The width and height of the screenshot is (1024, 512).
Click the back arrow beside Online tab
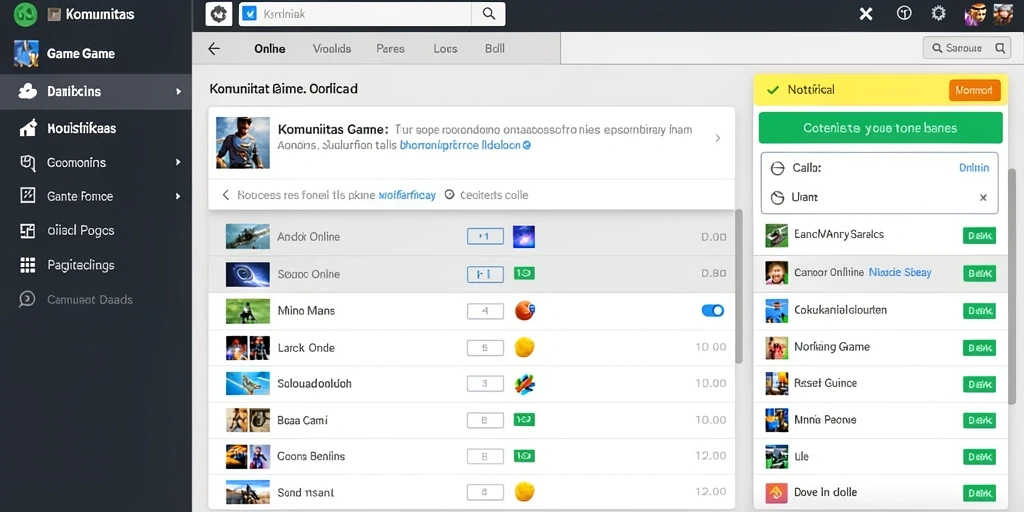[214, 48]
